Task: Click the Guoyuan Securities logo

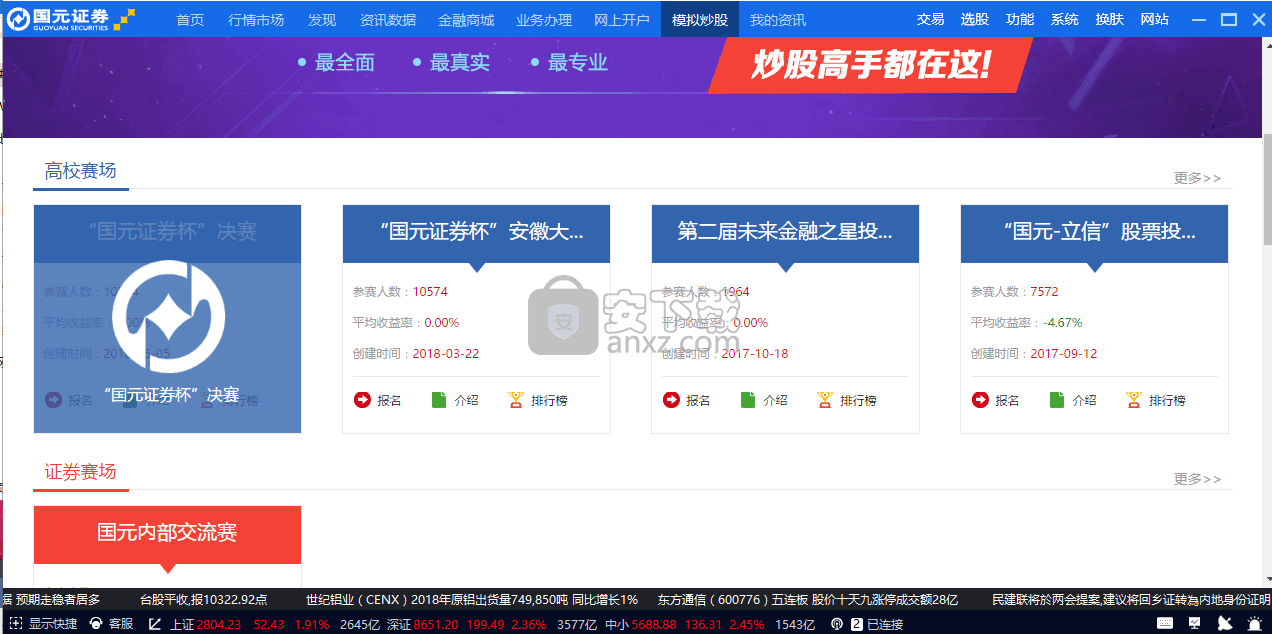Action: click(x=70, y=18)
